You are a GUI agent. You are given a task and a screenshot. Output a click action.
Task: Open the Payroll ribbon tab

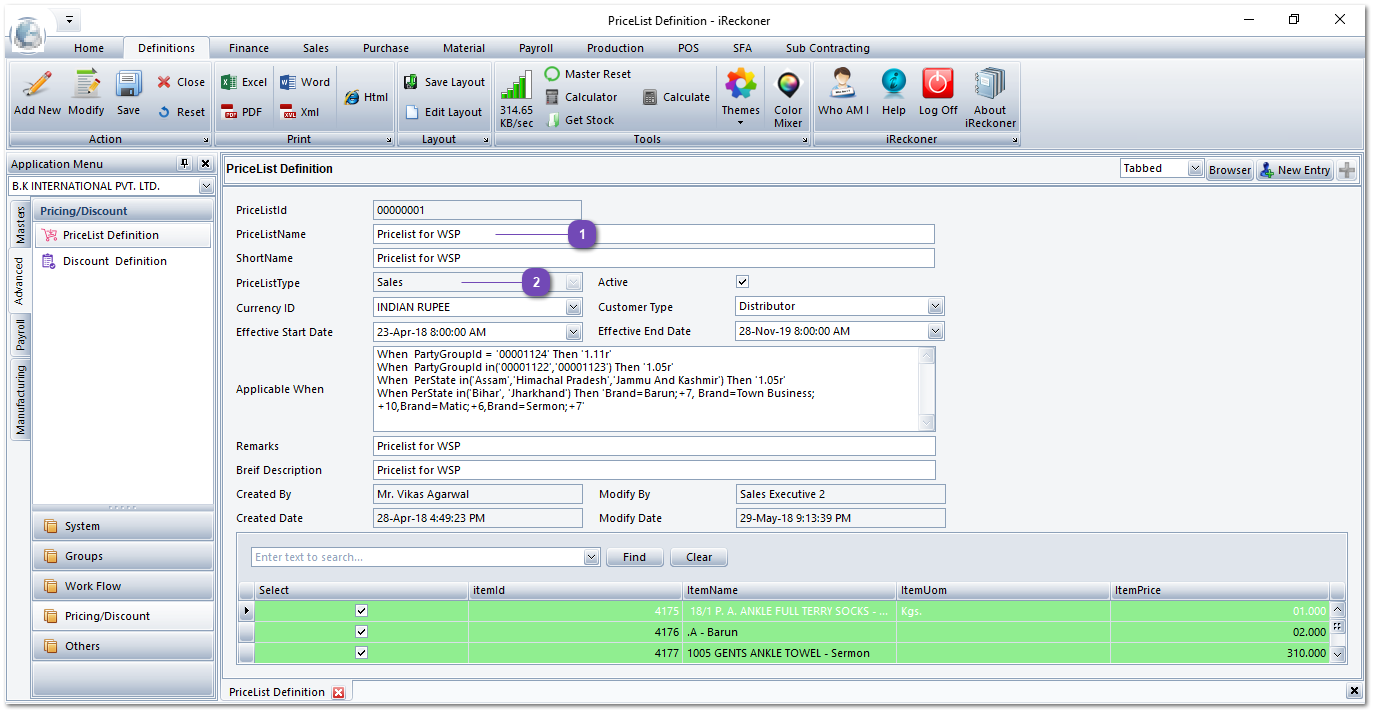535,48
